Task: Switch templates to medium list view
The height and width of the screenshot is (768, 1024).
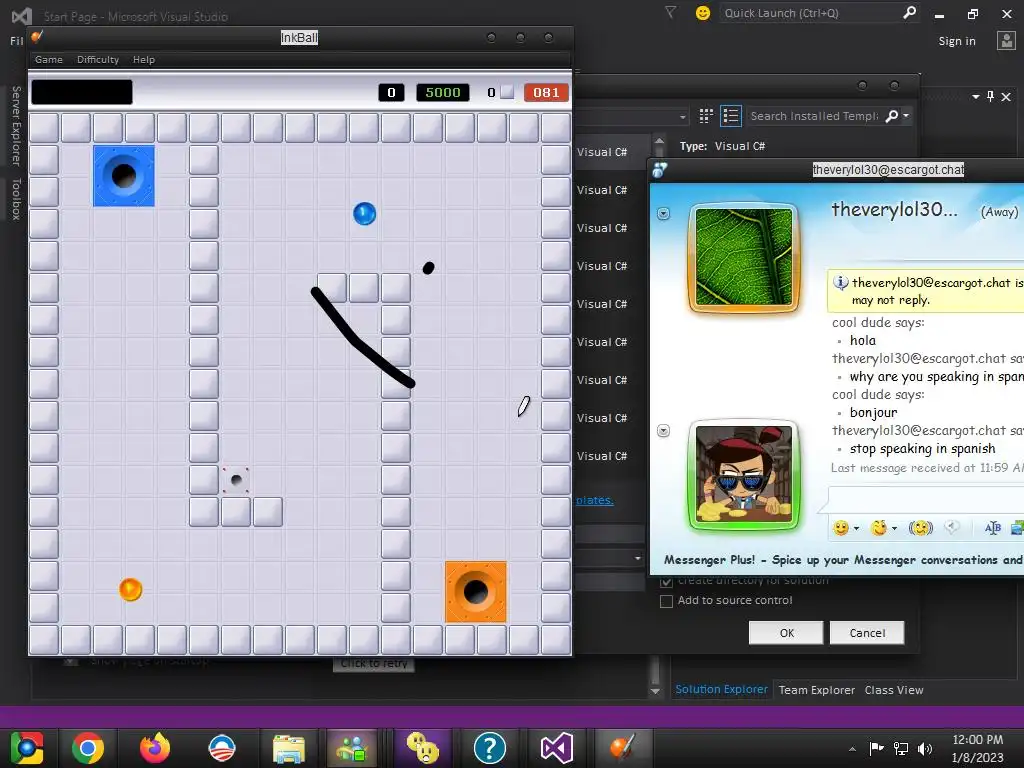Action: pos(731,116)
